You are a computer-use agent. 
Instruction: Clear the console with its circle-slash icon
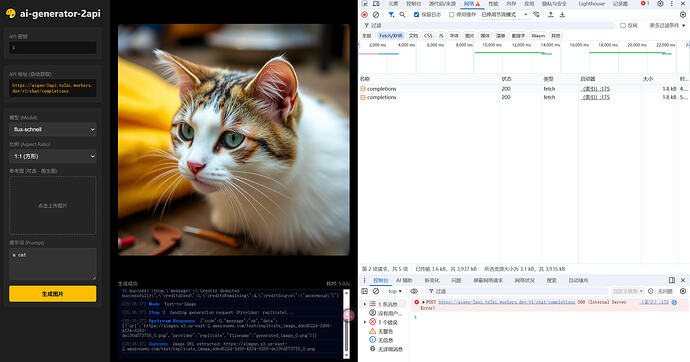click(376, 291)
